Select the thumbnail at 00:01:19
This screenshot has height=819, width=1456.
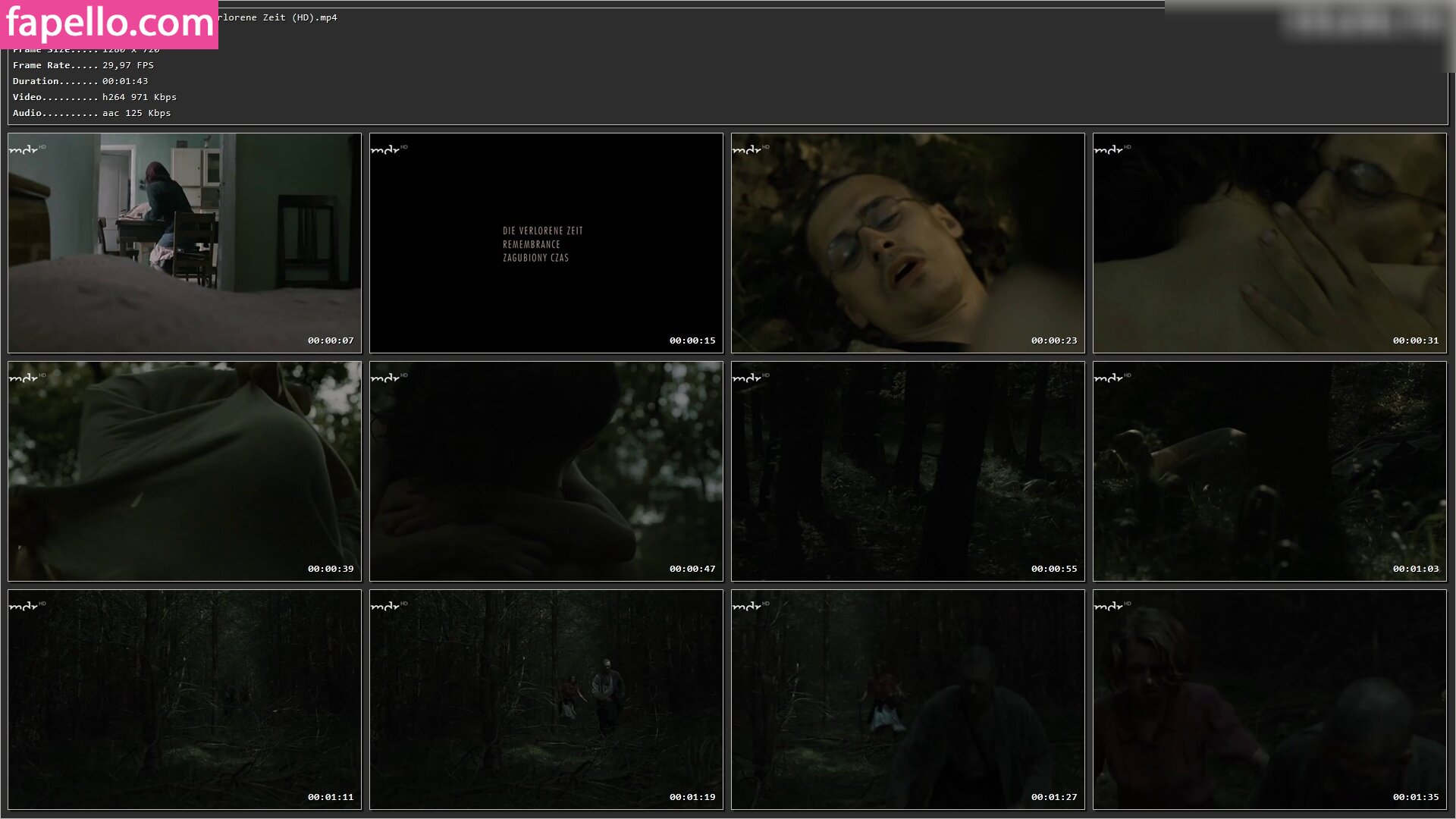click(x=546, y=699)
